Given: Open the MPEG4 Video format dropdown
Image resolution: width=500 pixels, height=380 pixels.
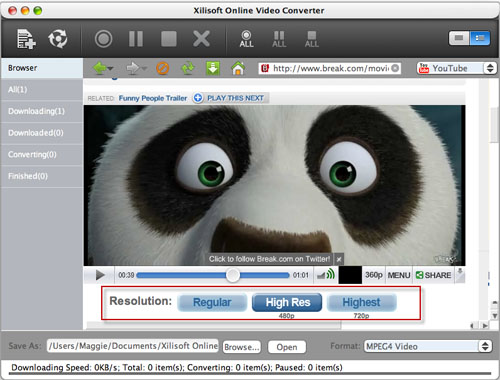Looking at the screenshot, I should tap(428, 346).
